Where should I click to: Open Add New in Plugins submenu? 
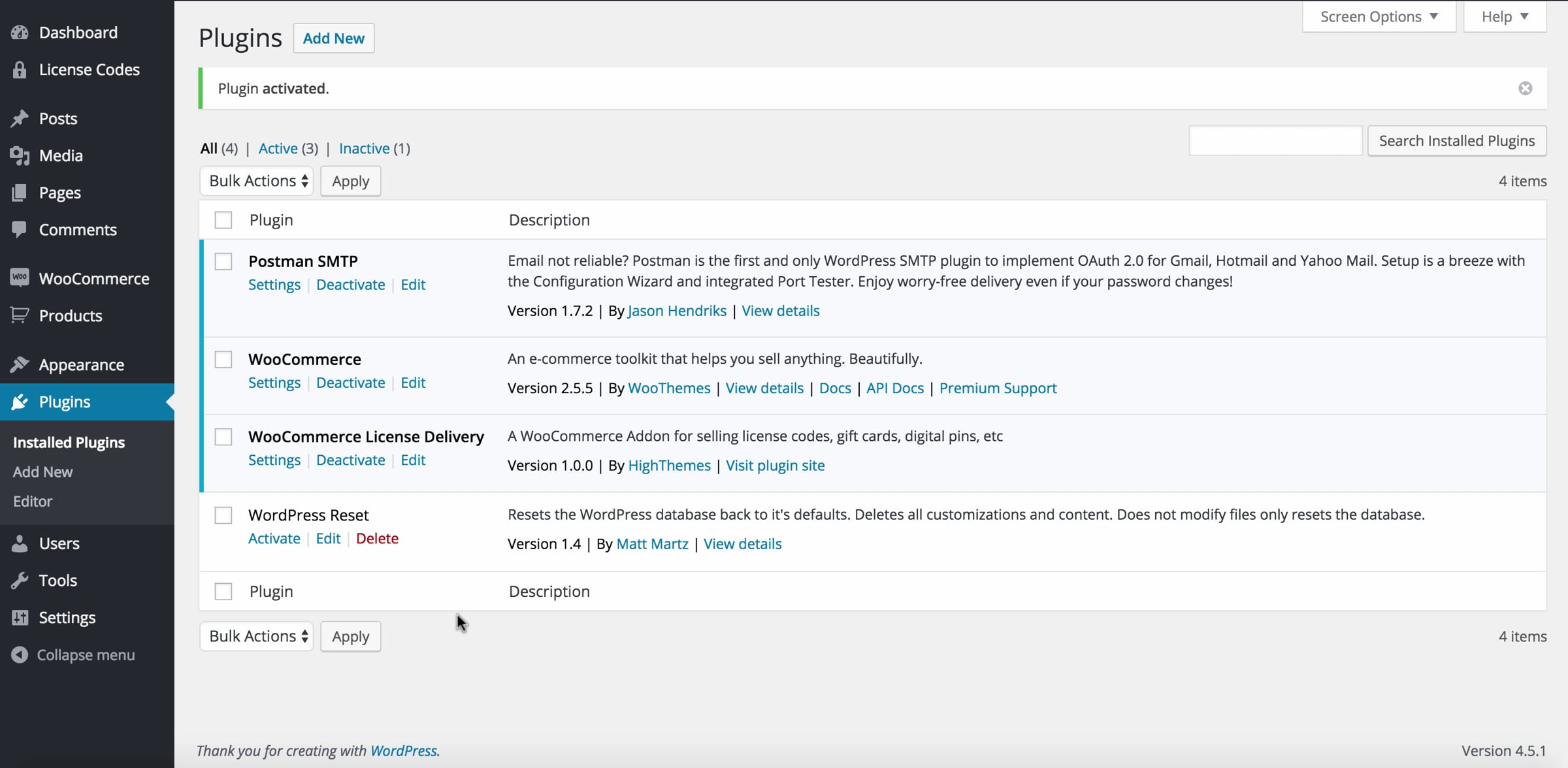[42, 472]
